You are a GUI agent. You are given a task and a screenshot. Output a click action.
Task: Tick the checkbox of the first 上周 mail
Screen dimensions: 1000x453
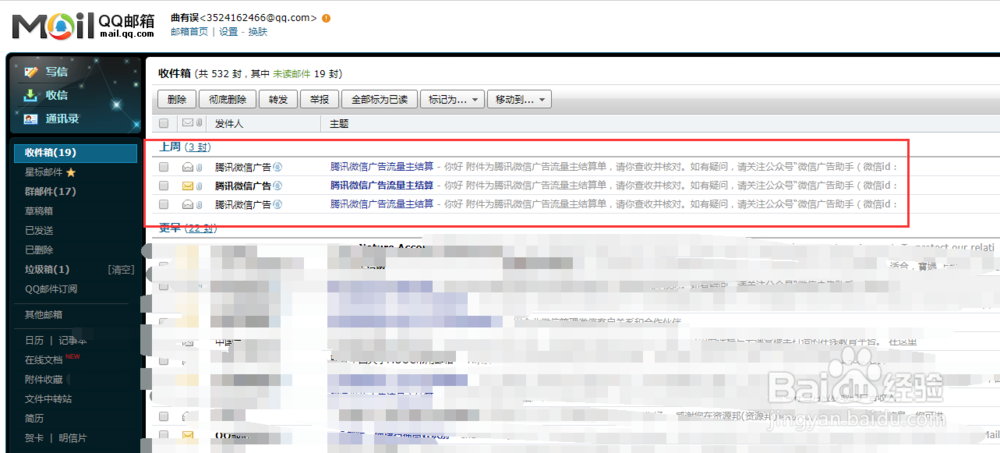pos(164,167)
